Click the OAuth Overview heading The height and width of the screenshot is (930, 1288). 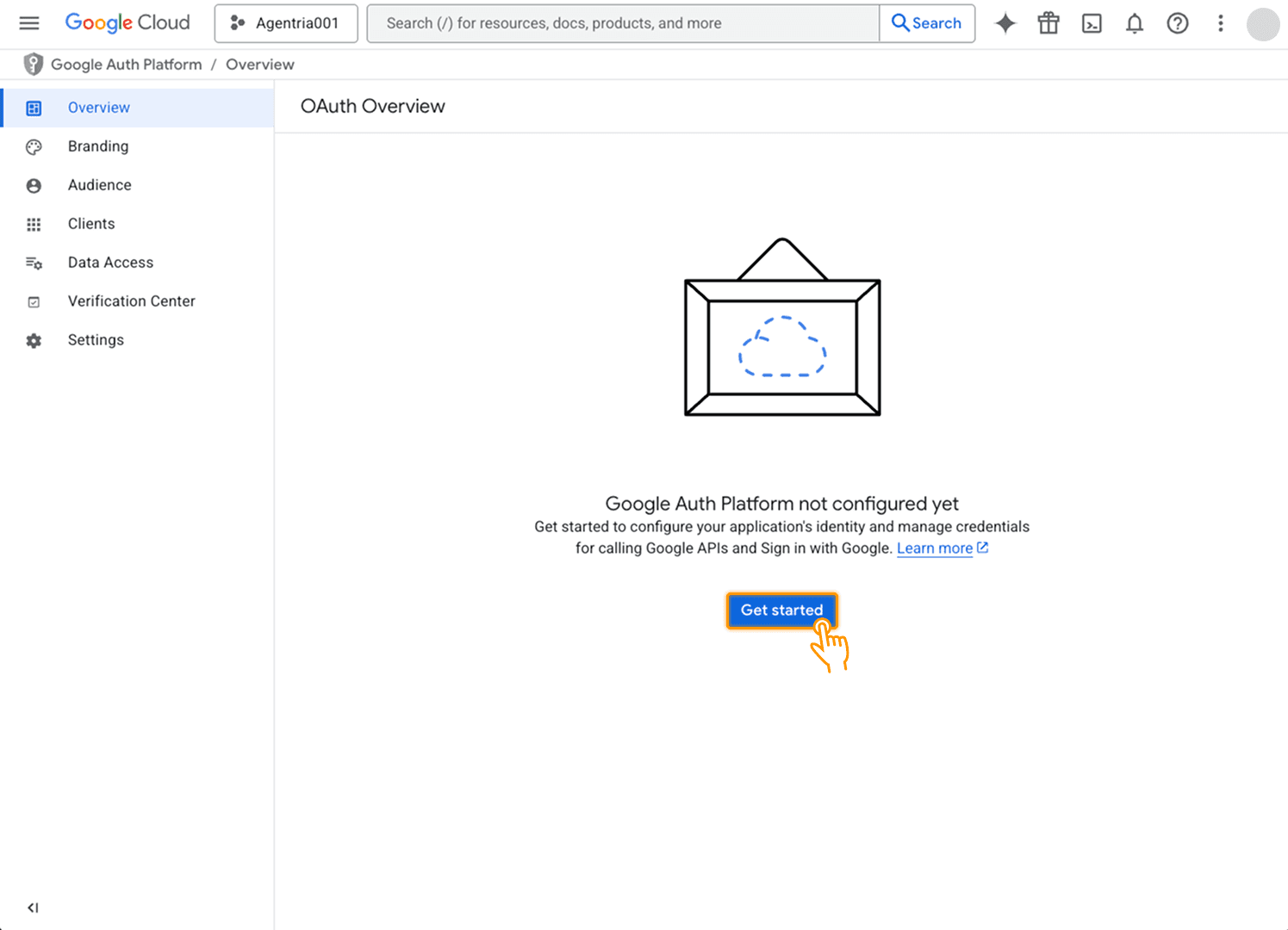coord(373,106)
